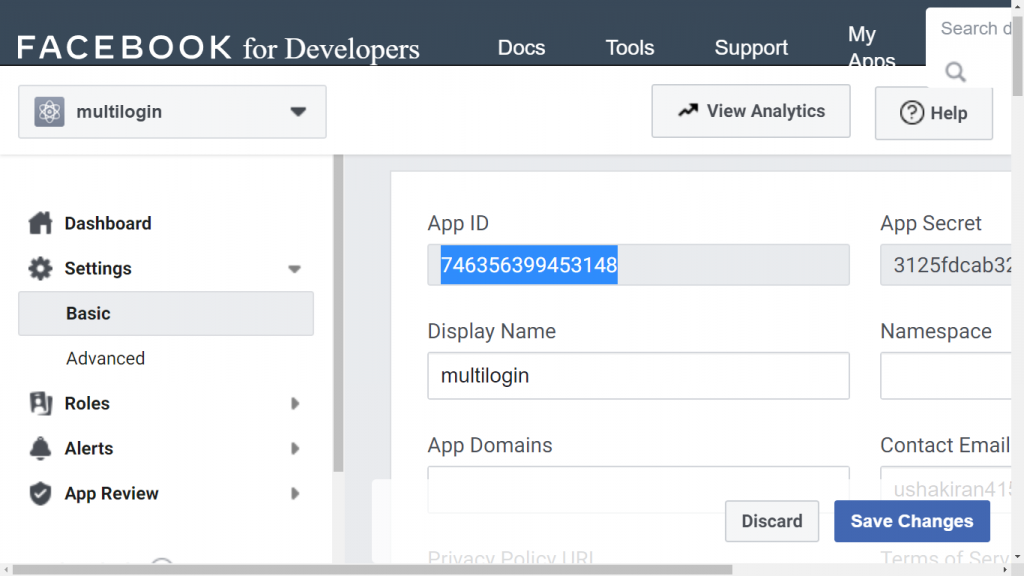
Task: Click the page vertical scrollbar thumb
Action: point(1017,56)
